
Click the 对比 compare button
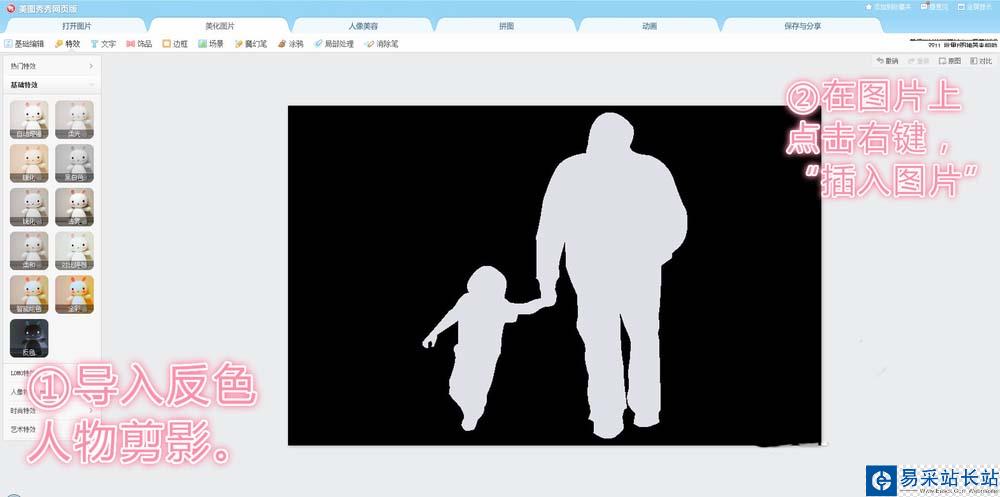(x=981, y=61)
